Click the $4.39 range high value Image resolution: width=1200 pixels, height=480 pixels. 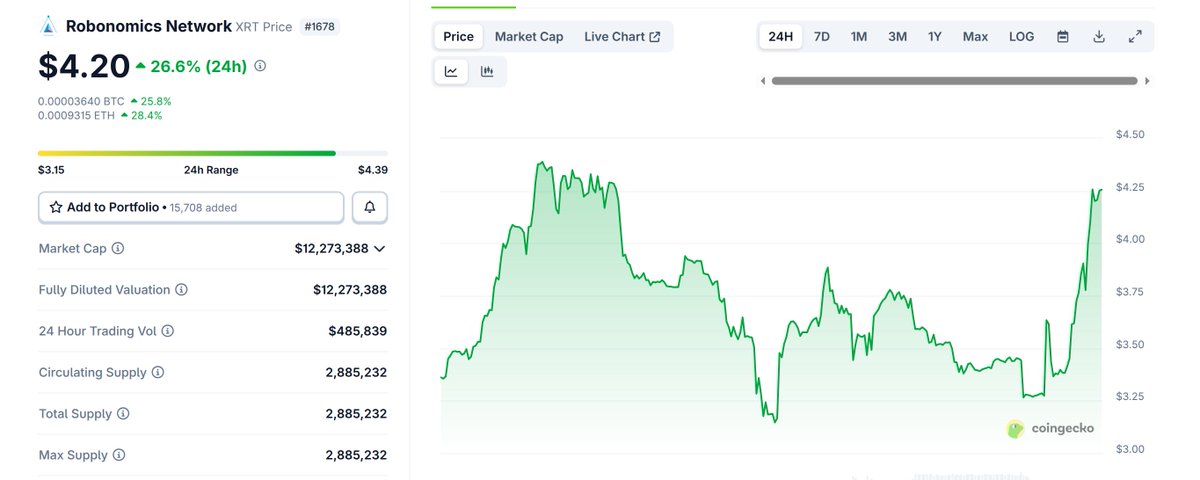tap(373, 170)
